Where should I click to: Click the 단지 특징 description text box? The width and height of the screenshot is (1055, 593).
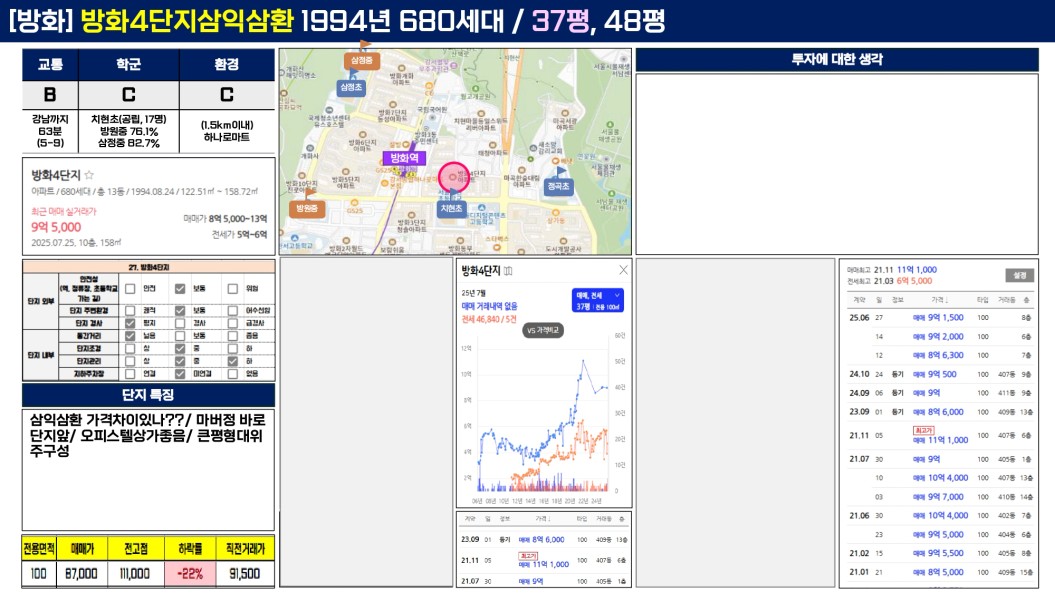148,470
